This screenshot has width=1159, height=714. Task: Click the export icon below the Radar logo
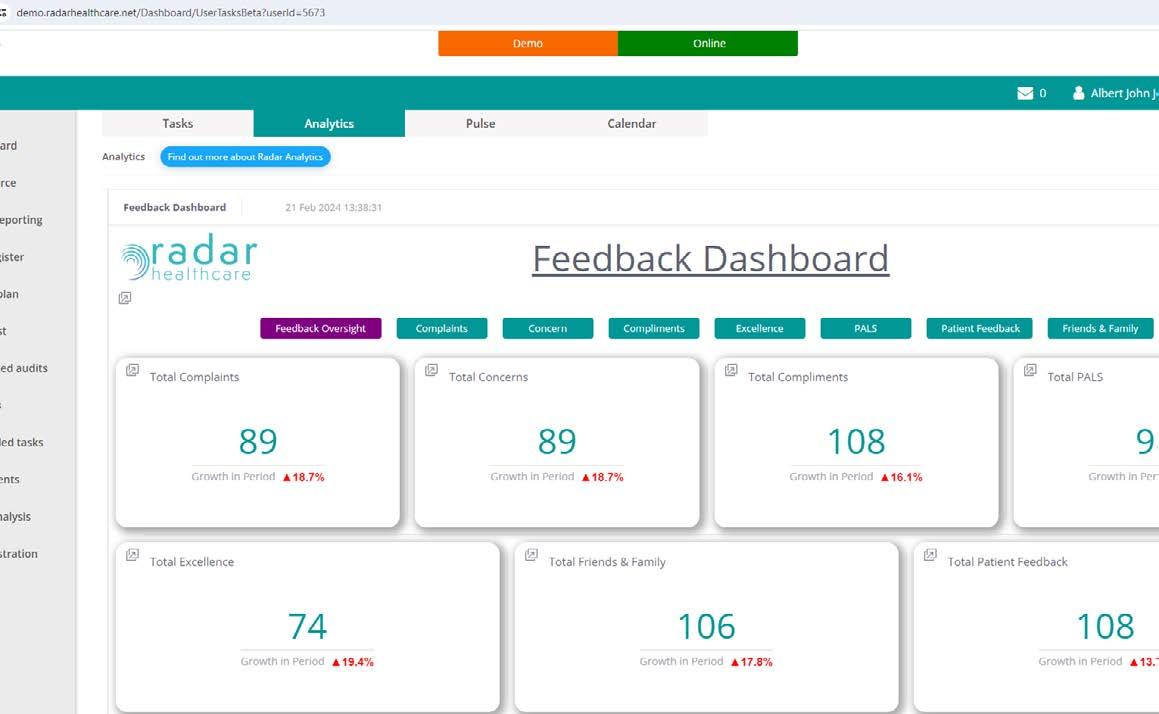coord(125,298)
